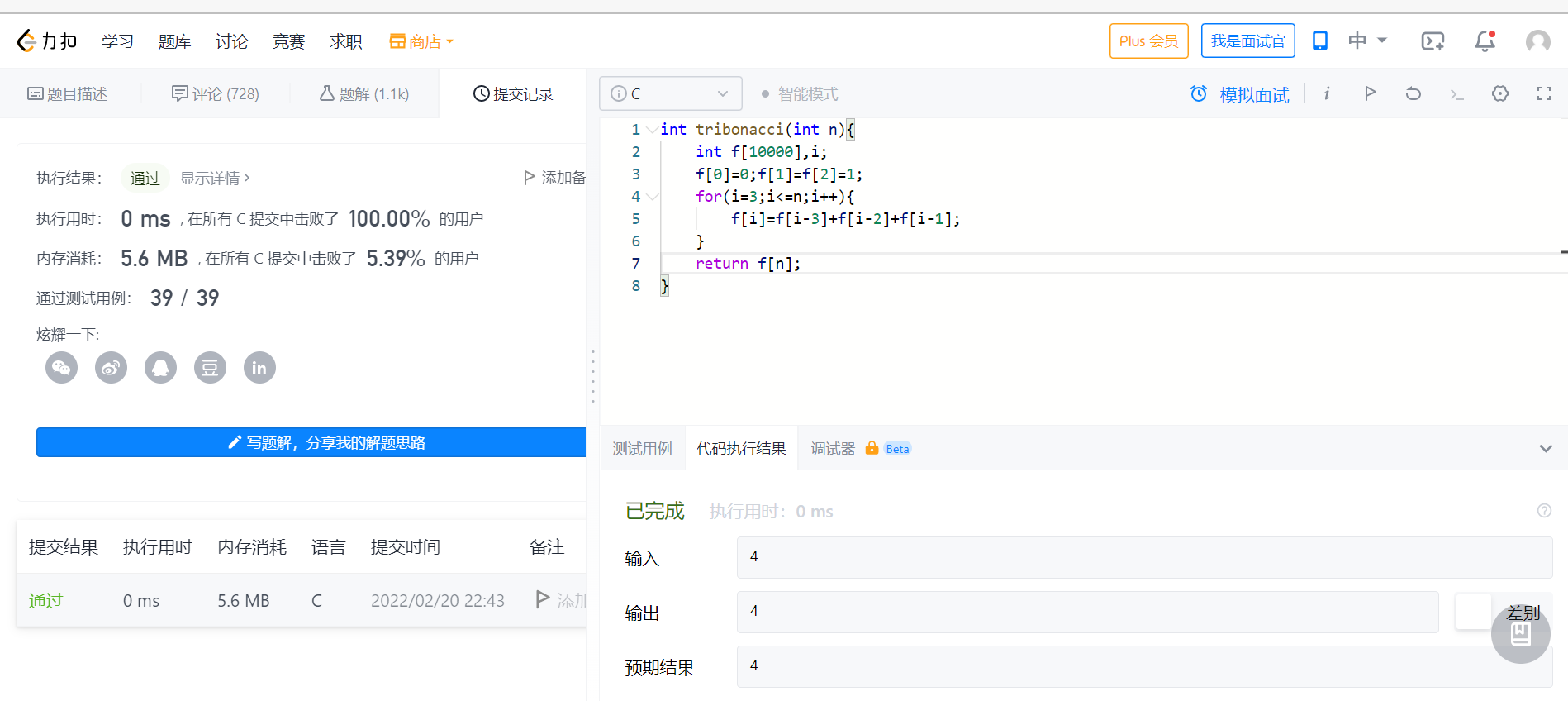Share result to Weibo
Screen dimensions: 1568x701
pyautogui.click(x=112, y=368)
